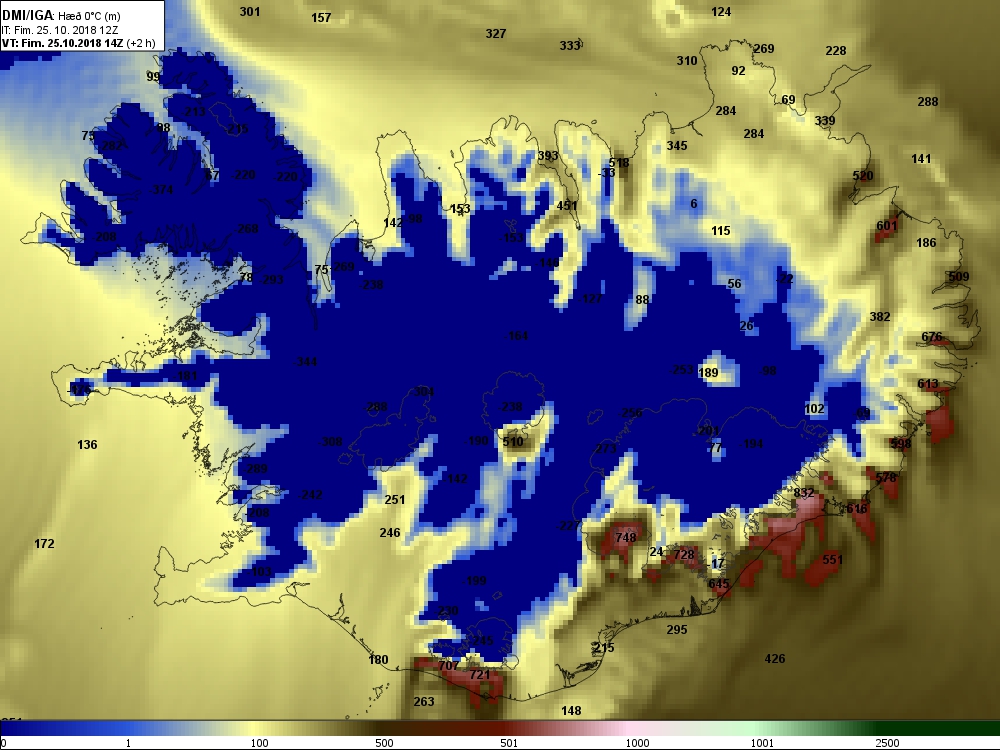
Task: Click the legend label '500'
Action: [384, 743]
